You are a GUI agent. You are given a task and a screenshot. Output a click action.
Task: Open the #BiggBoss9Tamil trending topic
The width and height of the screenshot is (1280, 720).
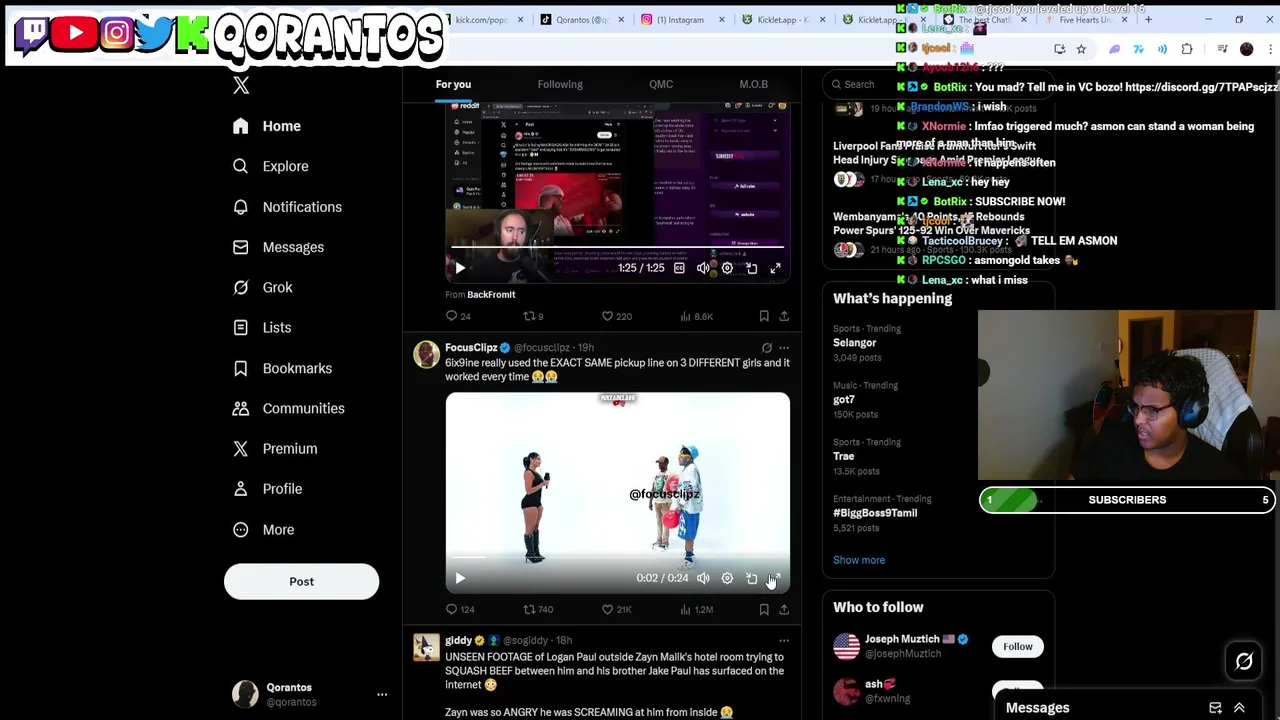tap(875, 513)
